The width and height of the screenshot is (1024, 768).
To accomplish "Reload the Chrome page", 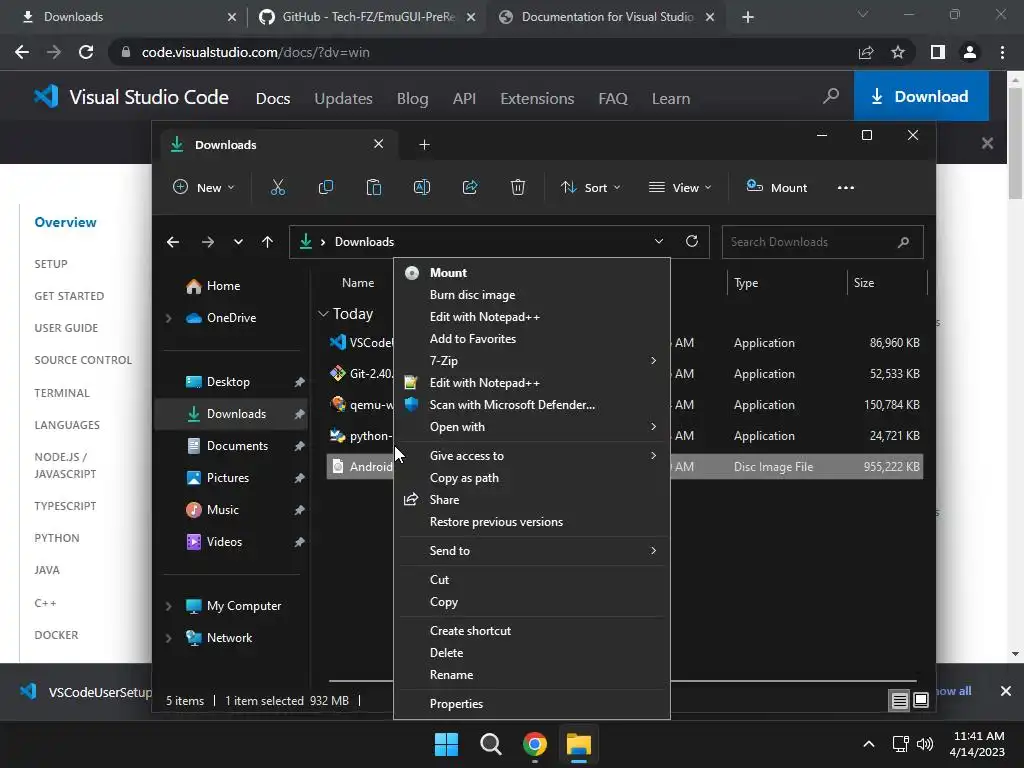I will click(x=86, y=52).
